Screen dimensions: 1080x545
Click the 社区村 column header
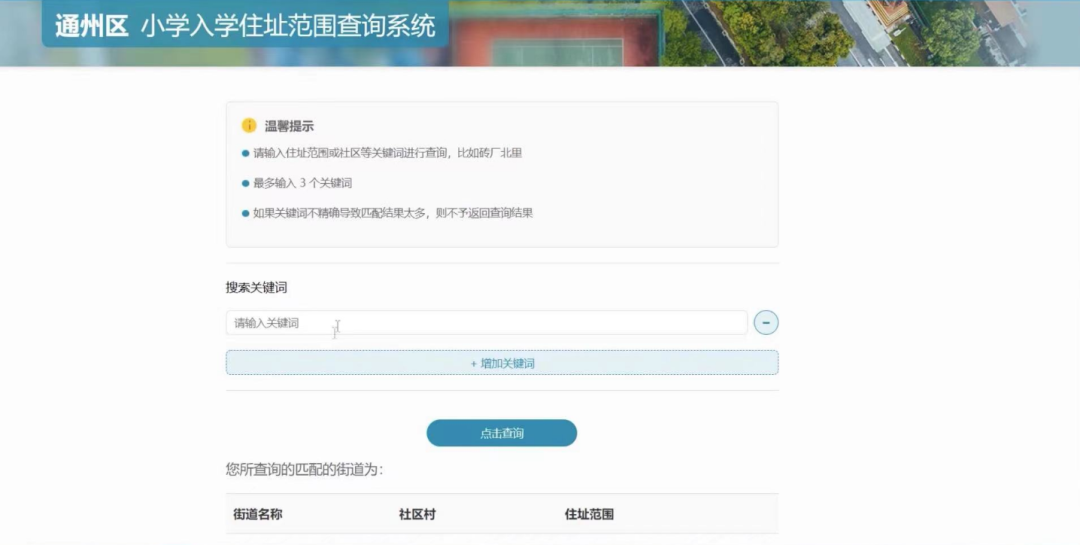tap(417, 514)
